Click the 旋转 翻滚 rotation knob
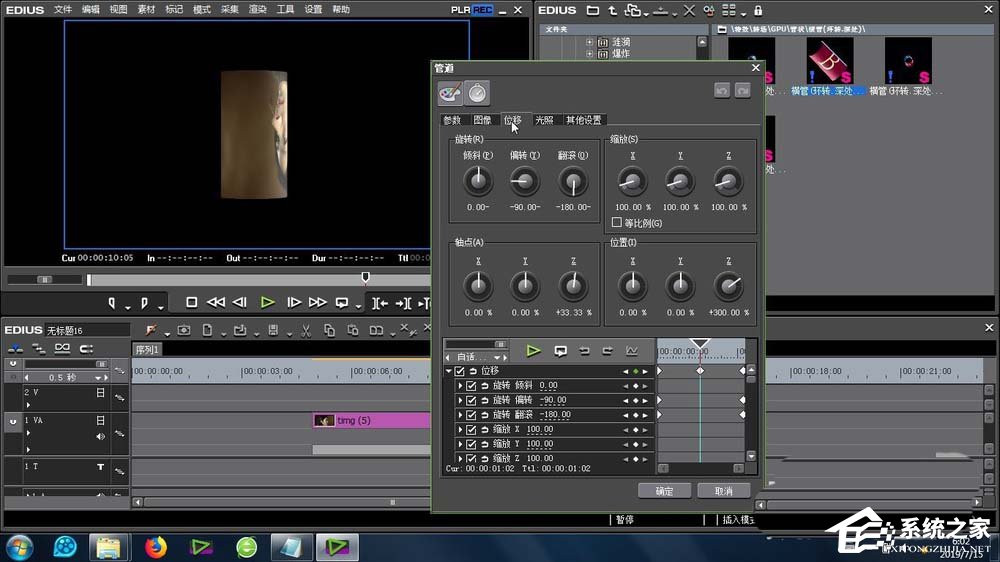 [x=572, y=182]
